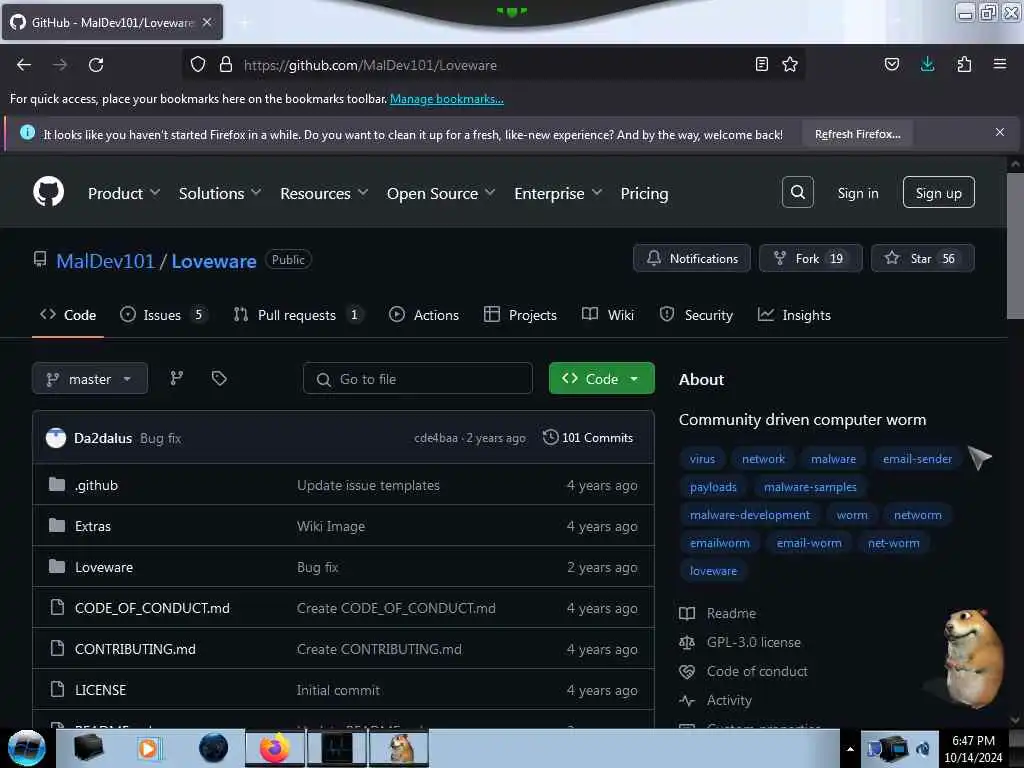Click the Sign in link

[x=857, y=193]
